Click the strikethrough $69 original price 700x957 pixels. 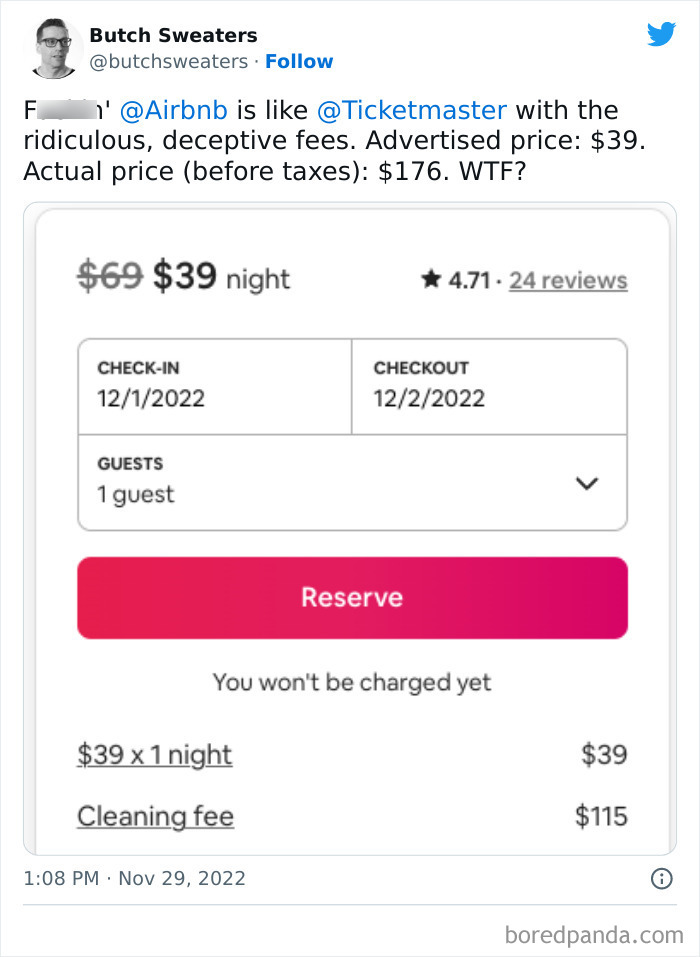point(110,274)
